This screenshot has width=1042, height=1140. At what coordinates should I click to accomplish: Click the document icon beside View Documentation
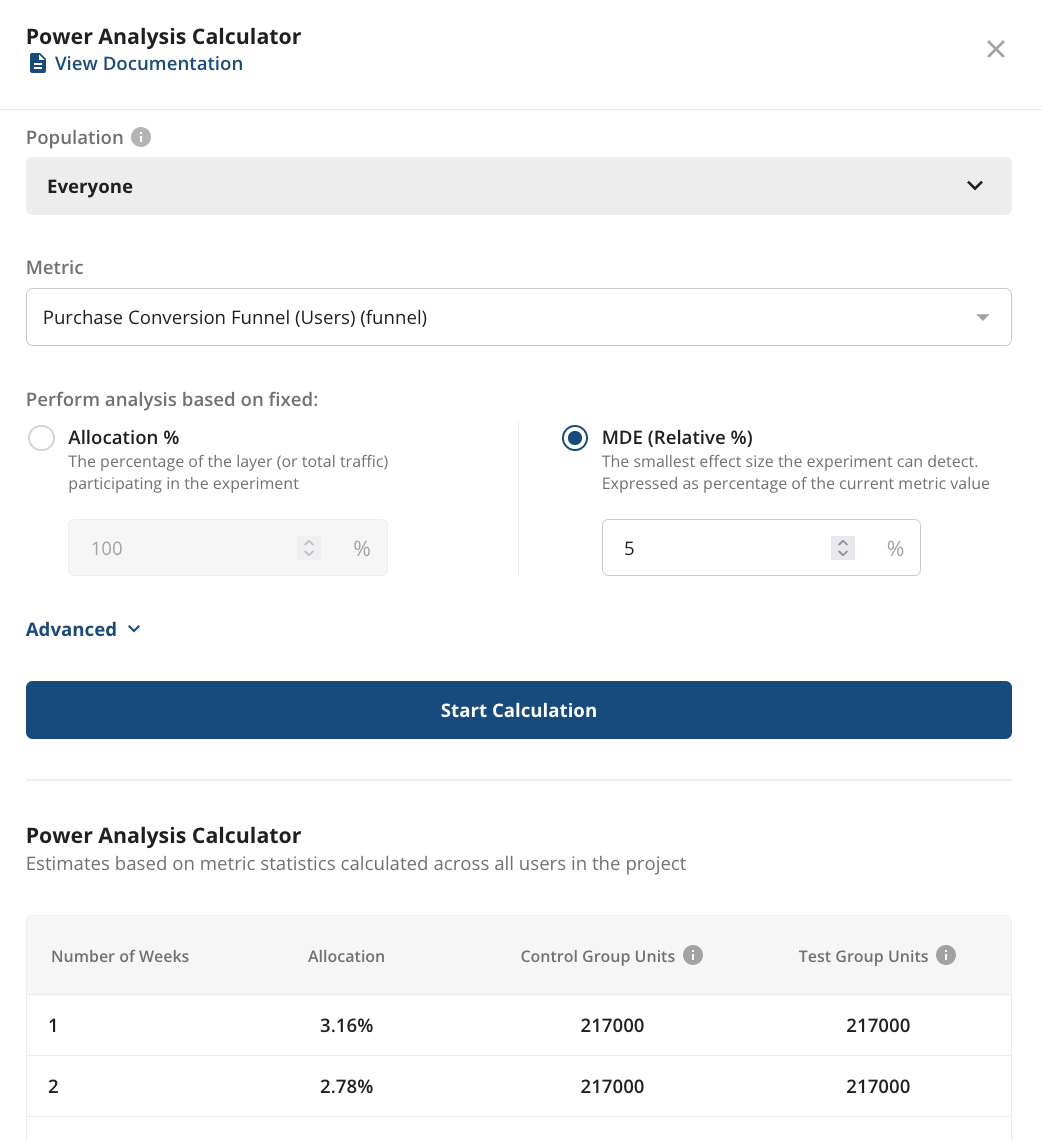pos(37,63)
